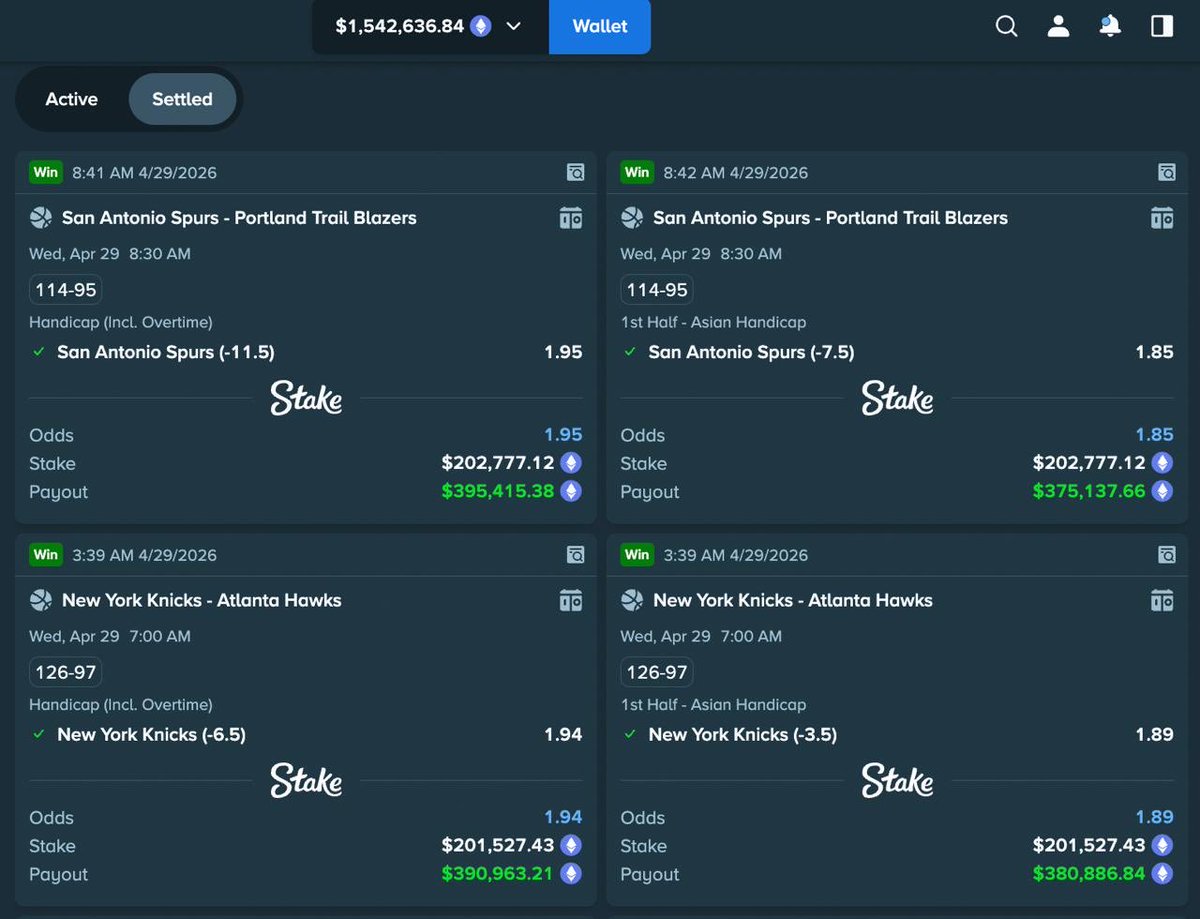Click the $380,886.84 payout amount
This screenshot has width=1200, height=919.
point(1089,873)
